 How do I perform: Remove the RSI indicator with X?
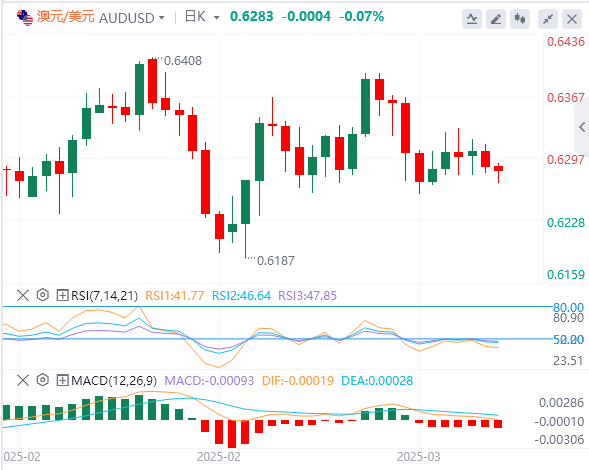(x=23, y=295)
